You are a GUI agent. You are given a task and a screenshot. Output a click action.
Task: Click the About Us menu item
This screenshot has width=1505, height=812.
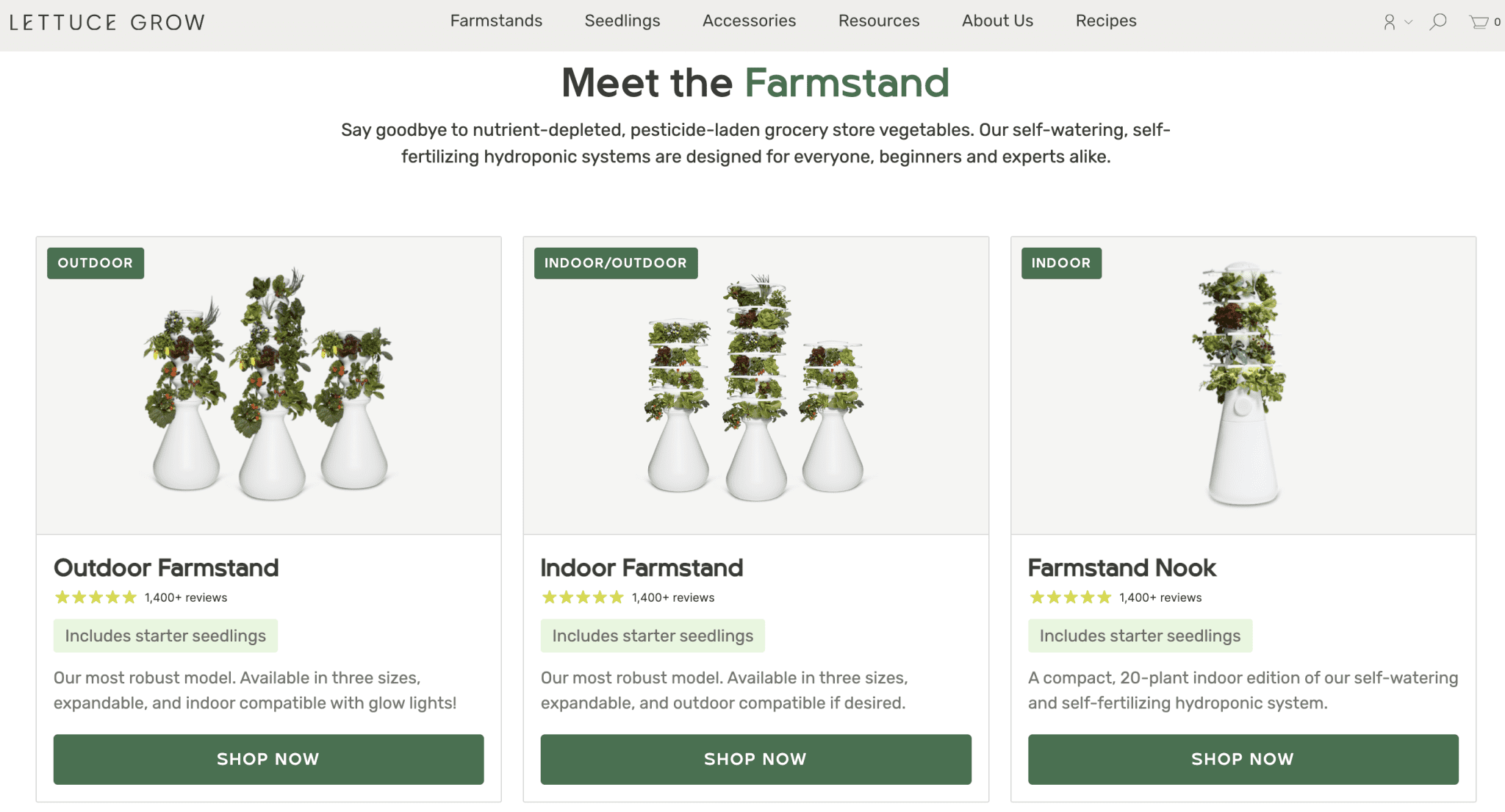pyautogui.click(x=996, y=21)
